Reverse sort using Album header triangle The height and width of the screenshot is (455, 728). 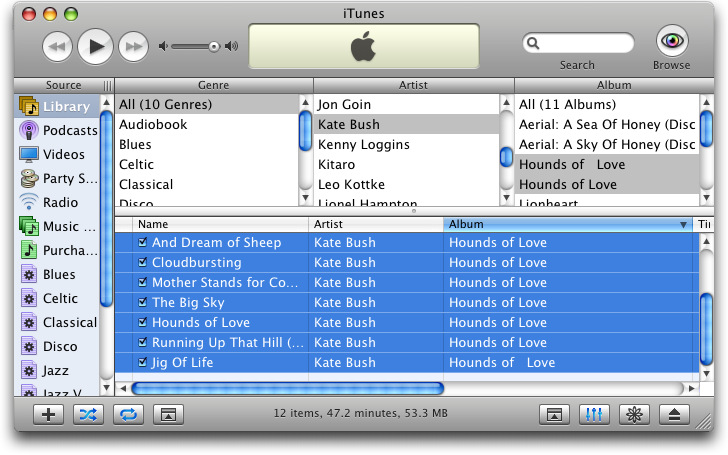coord(683,225)
